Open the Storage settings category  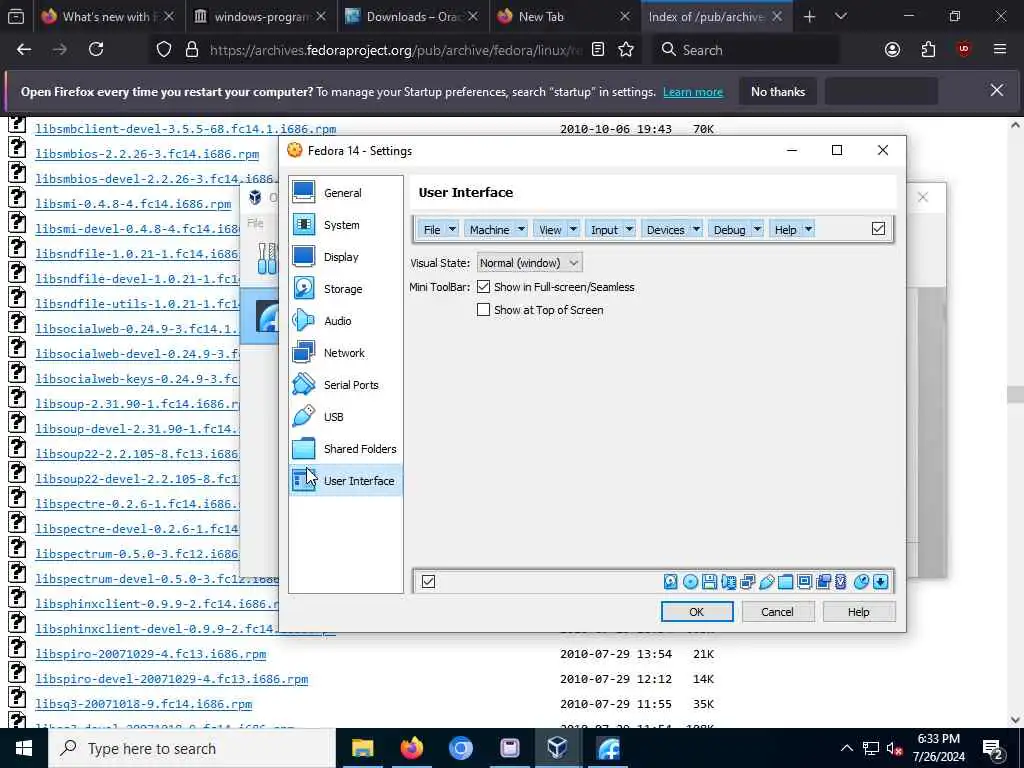coord(345,289)
